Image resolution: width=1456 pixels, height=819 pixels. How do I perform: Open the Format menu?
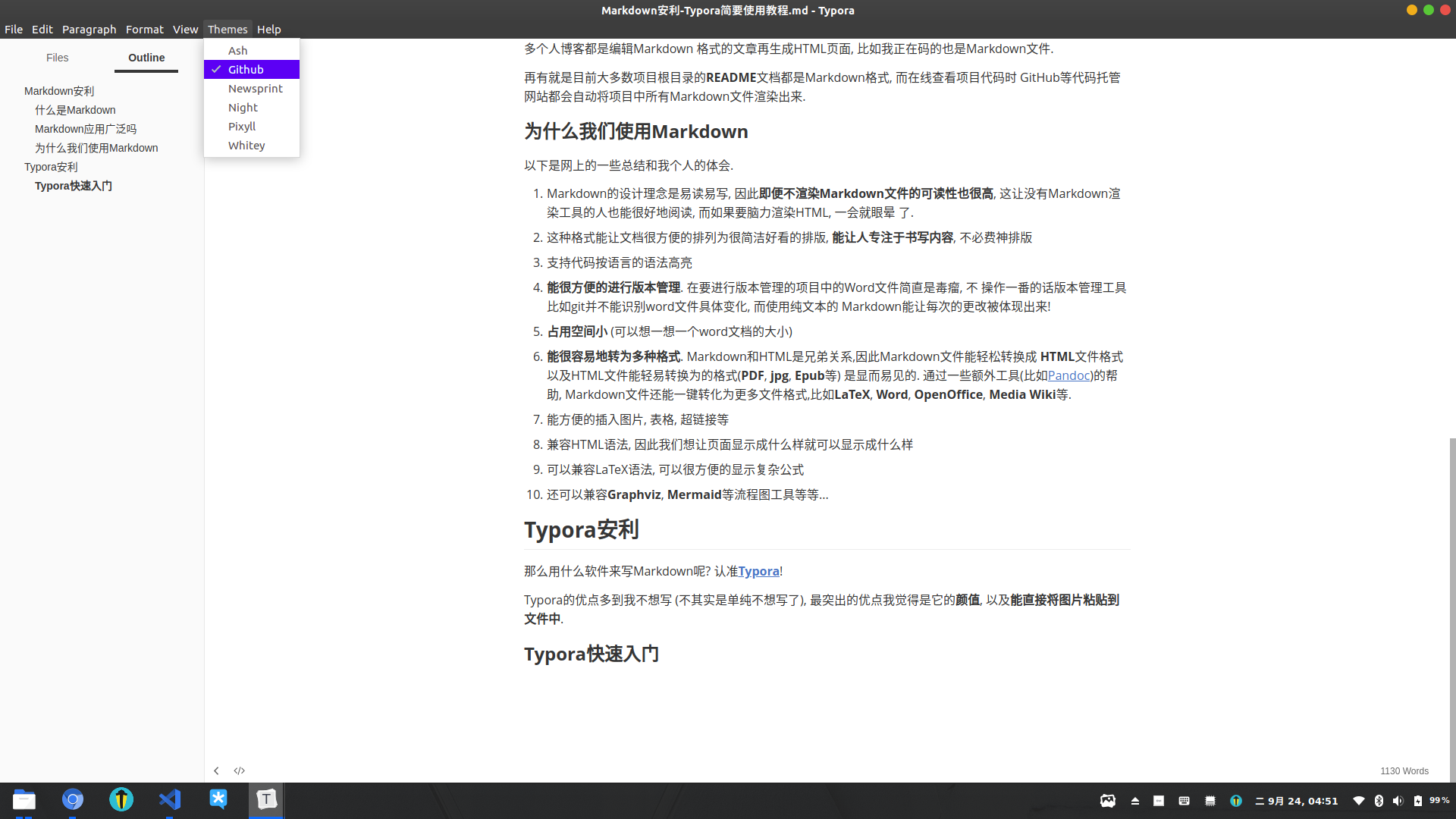tap(144, 29)
